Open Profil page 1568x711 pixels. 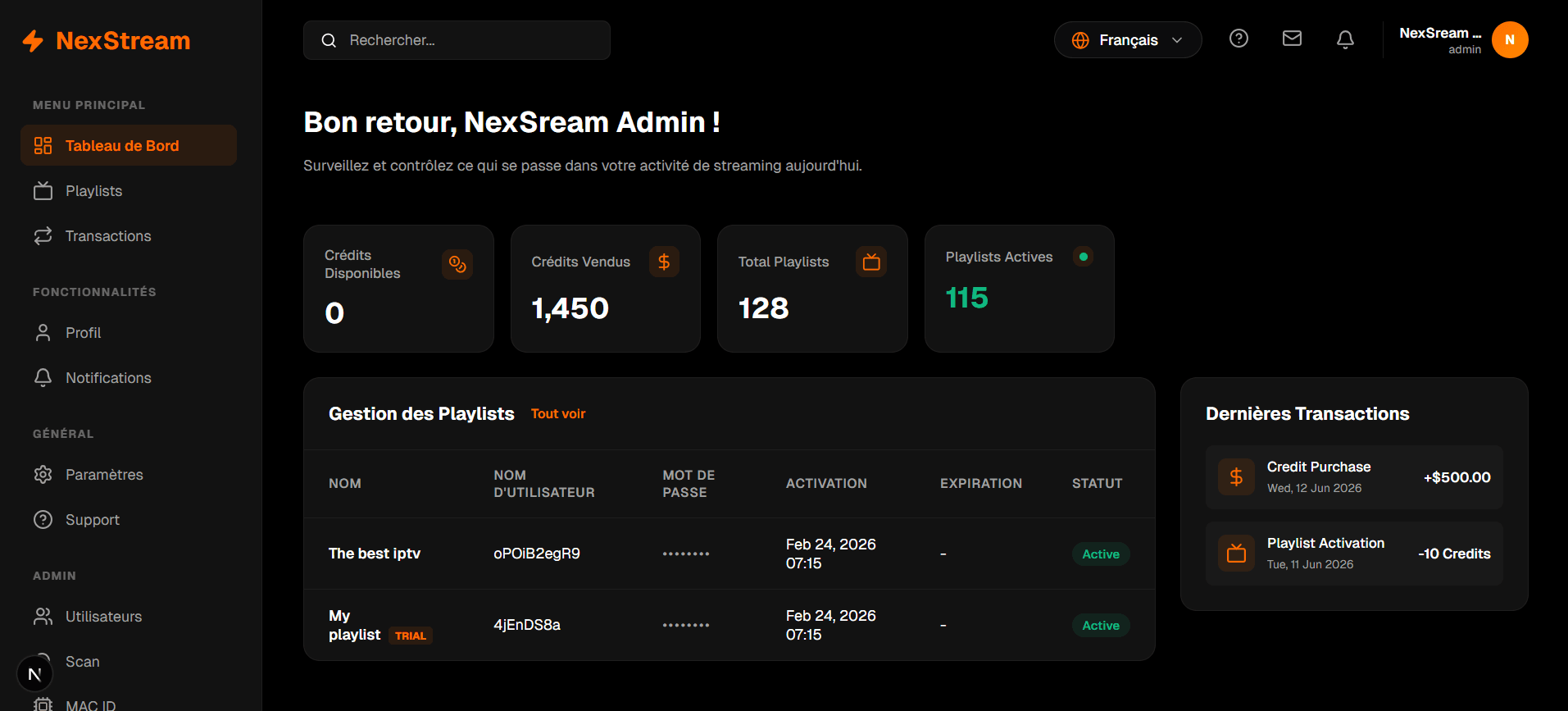(x=129, y=333)
